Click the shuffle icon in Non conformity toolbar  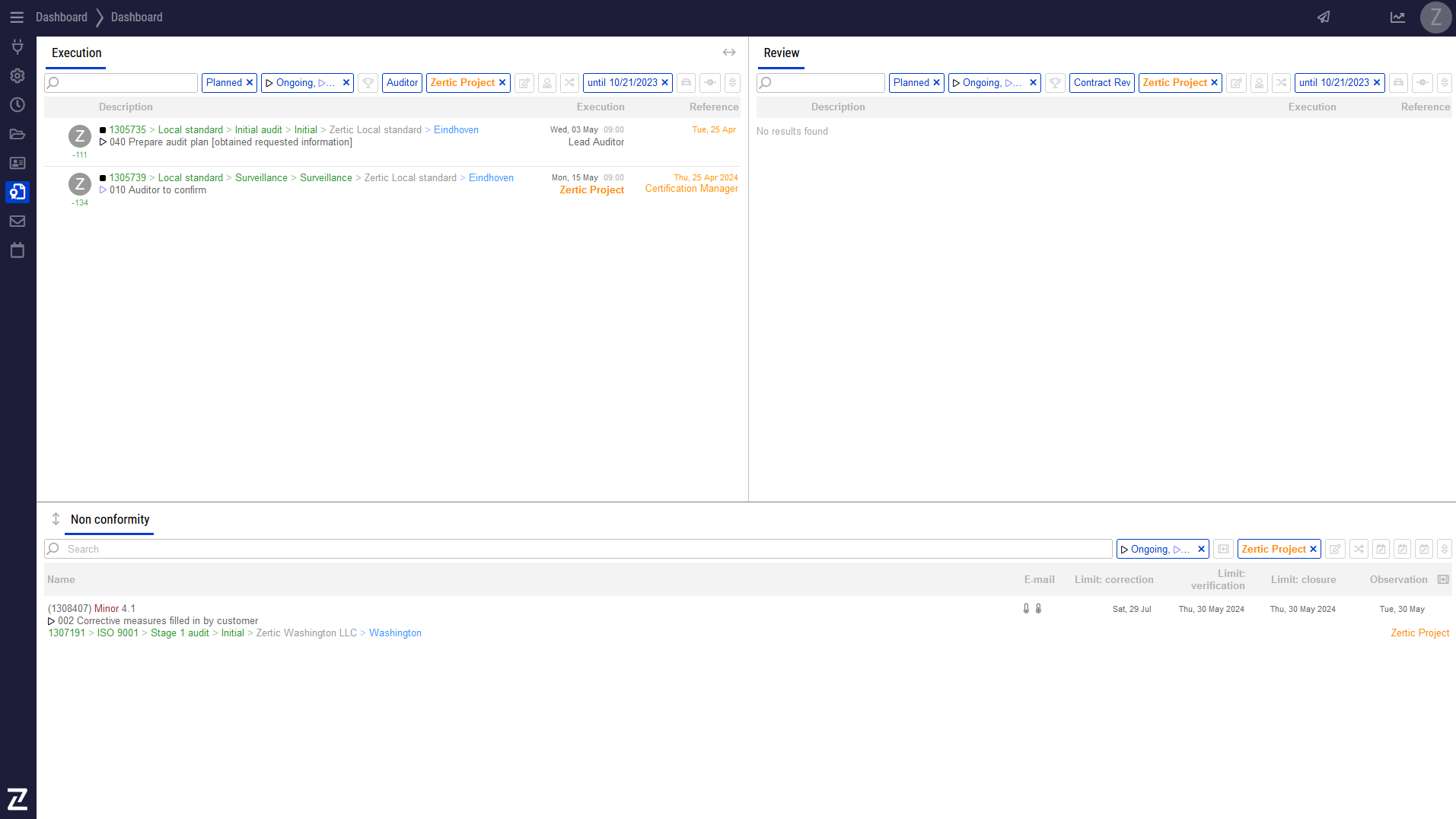click(1359, 550)
